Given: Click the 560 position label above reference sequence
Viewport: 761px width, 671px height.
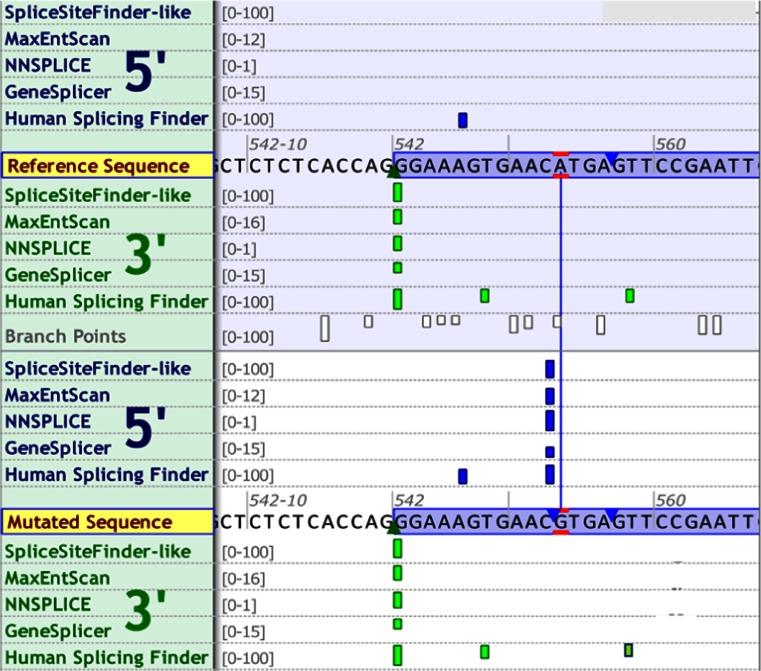Looking at the screenshot, I should tap(669, 143).
